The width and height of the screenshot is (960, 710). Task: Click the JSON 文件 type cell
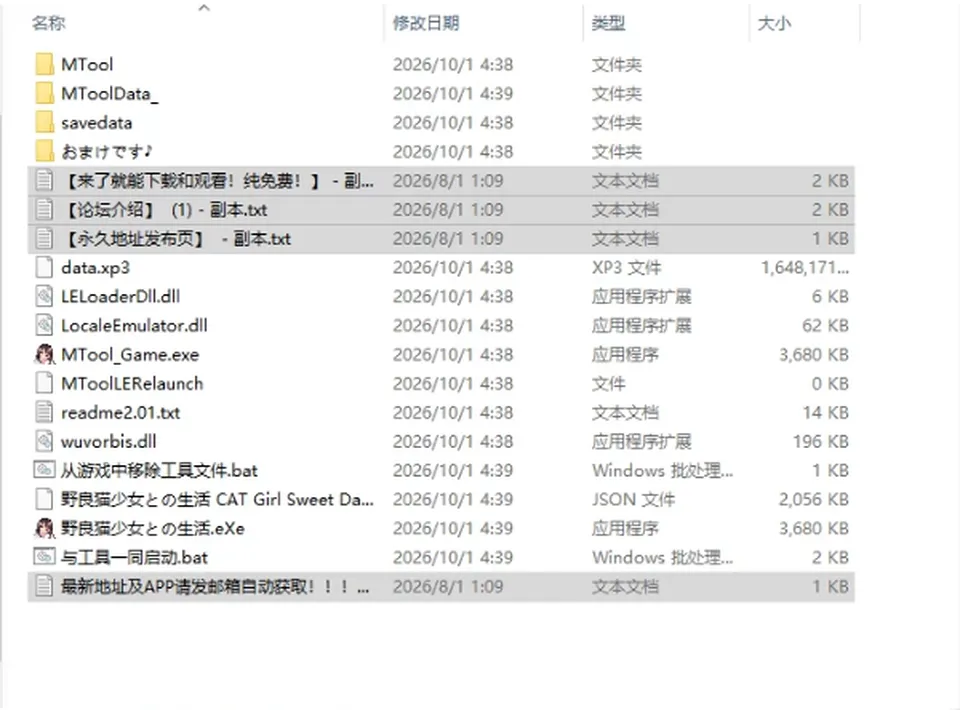pyautogui.click(x=633, y=499)
